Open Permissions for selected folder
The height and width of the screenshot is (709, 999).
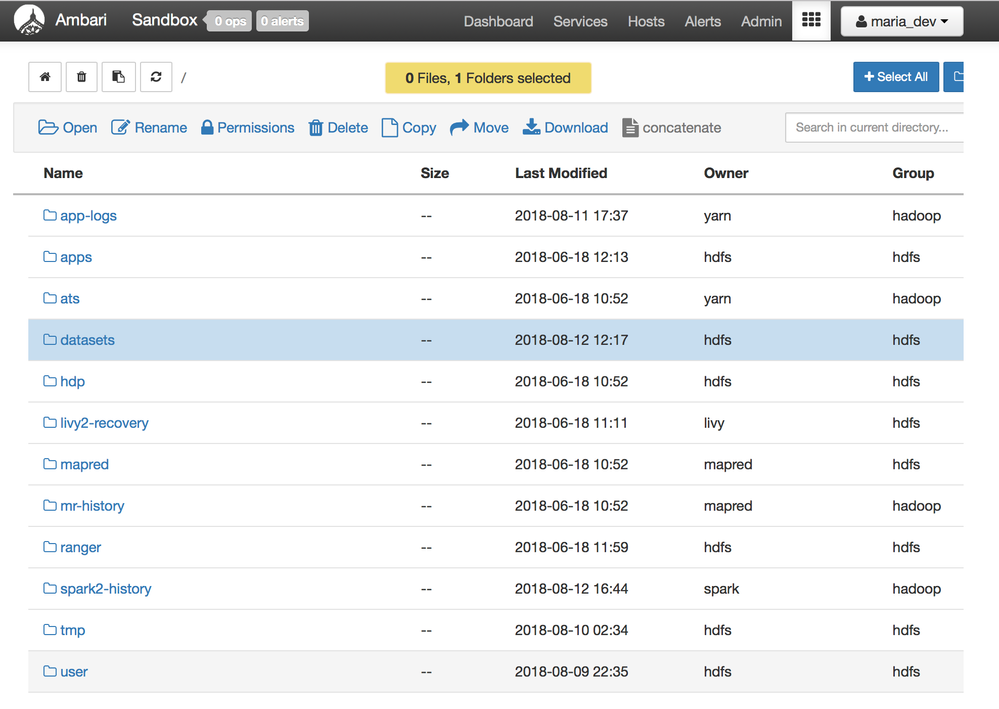[x=248, y=128]
